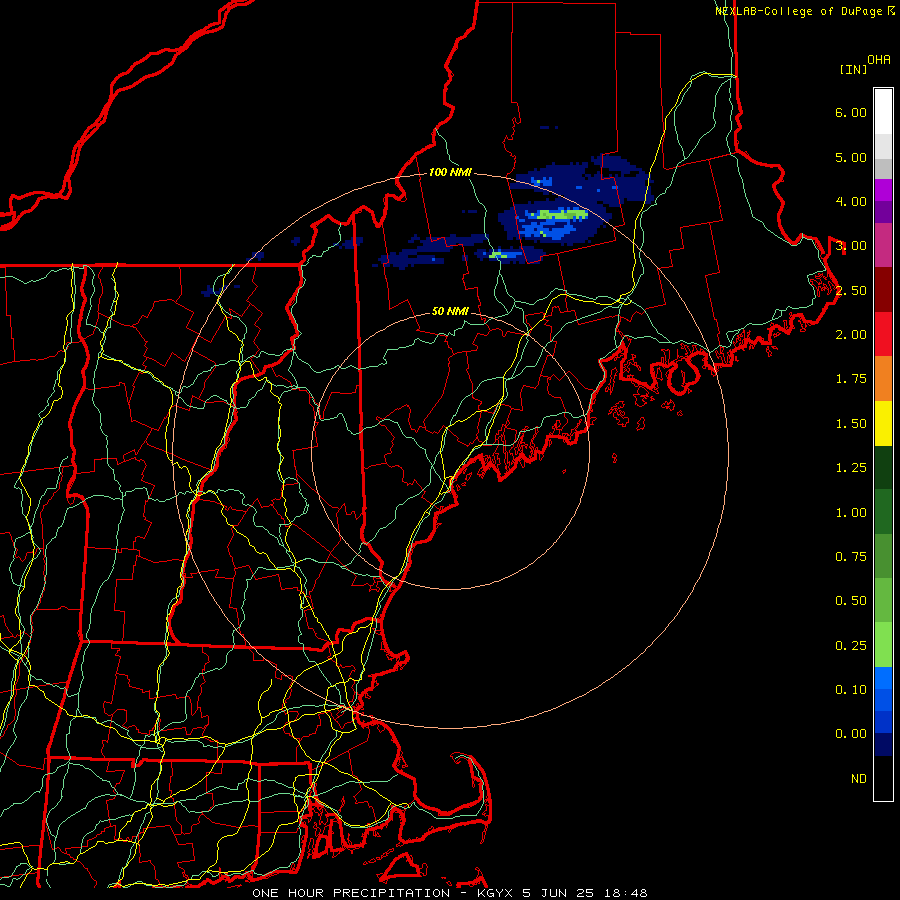
Task: Select the ND legend label
Action: pos(859,779)
